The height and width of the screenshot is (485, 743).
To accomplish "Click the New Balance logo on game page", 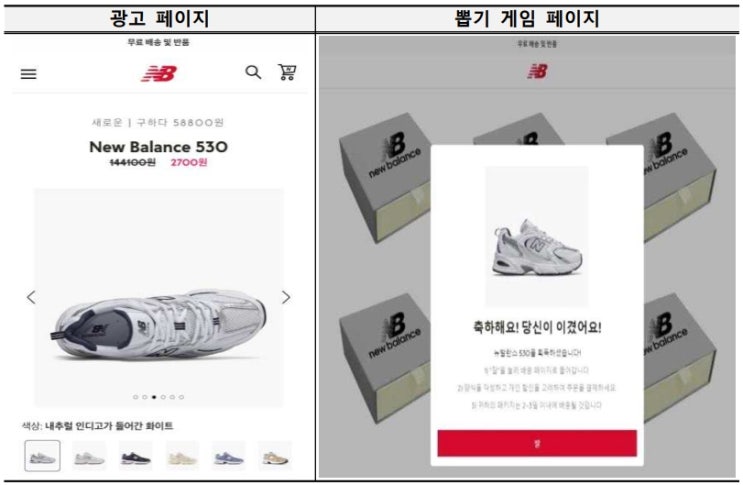I will click(x=537, y=71).
